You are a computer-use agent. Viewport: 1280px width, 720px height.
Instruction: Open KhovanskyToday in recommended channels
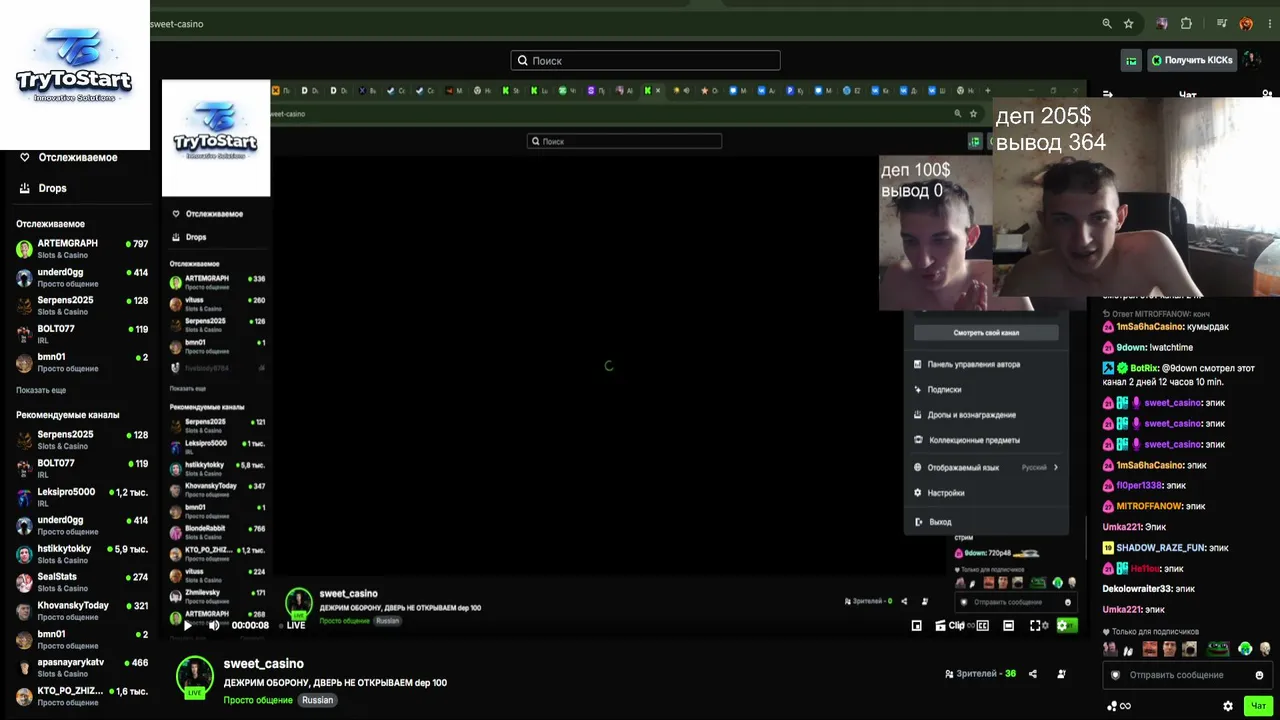(82, 610)
